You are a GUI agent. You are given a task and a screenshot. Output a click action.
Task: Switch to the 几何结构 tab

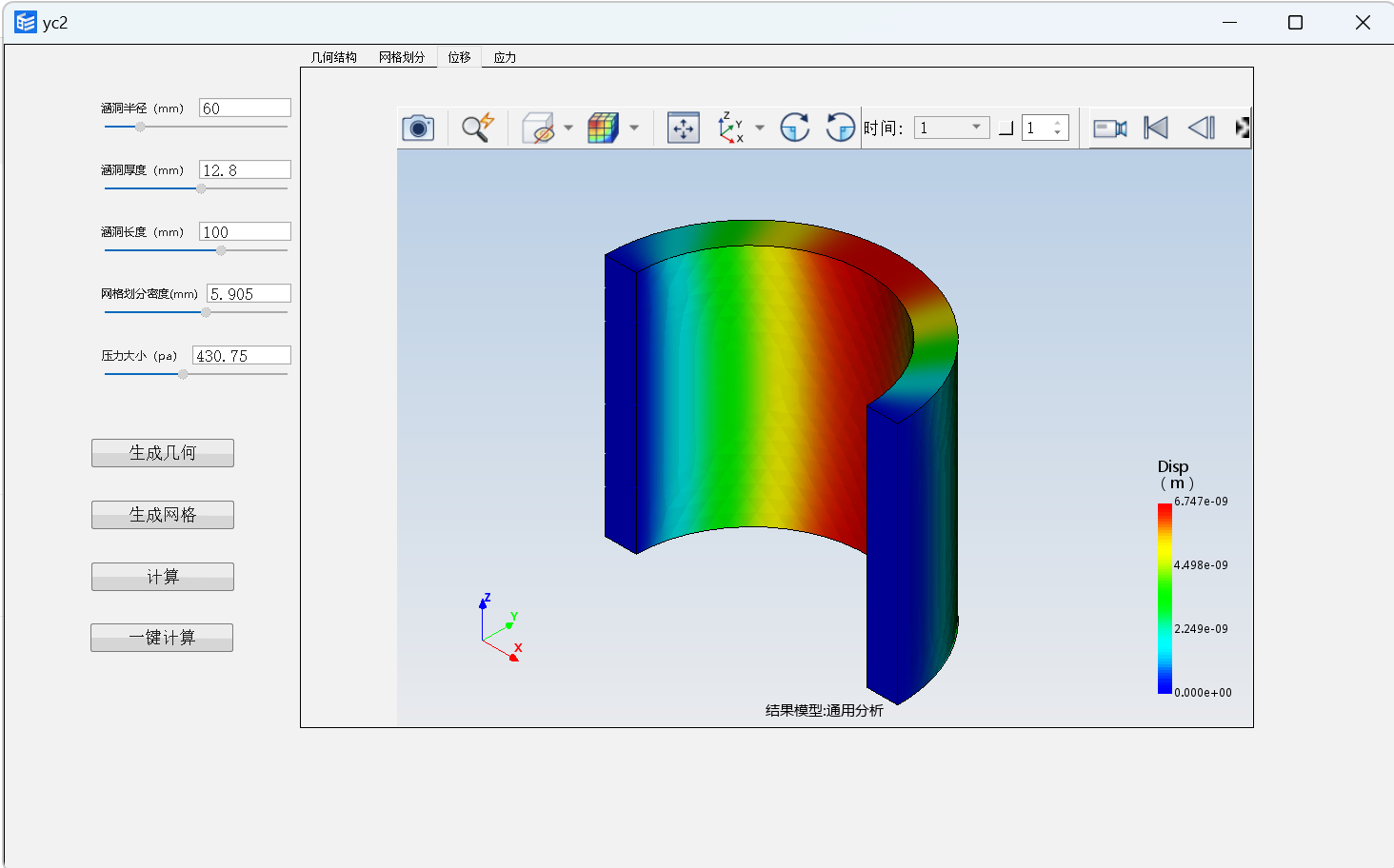(x=334, y=57)
